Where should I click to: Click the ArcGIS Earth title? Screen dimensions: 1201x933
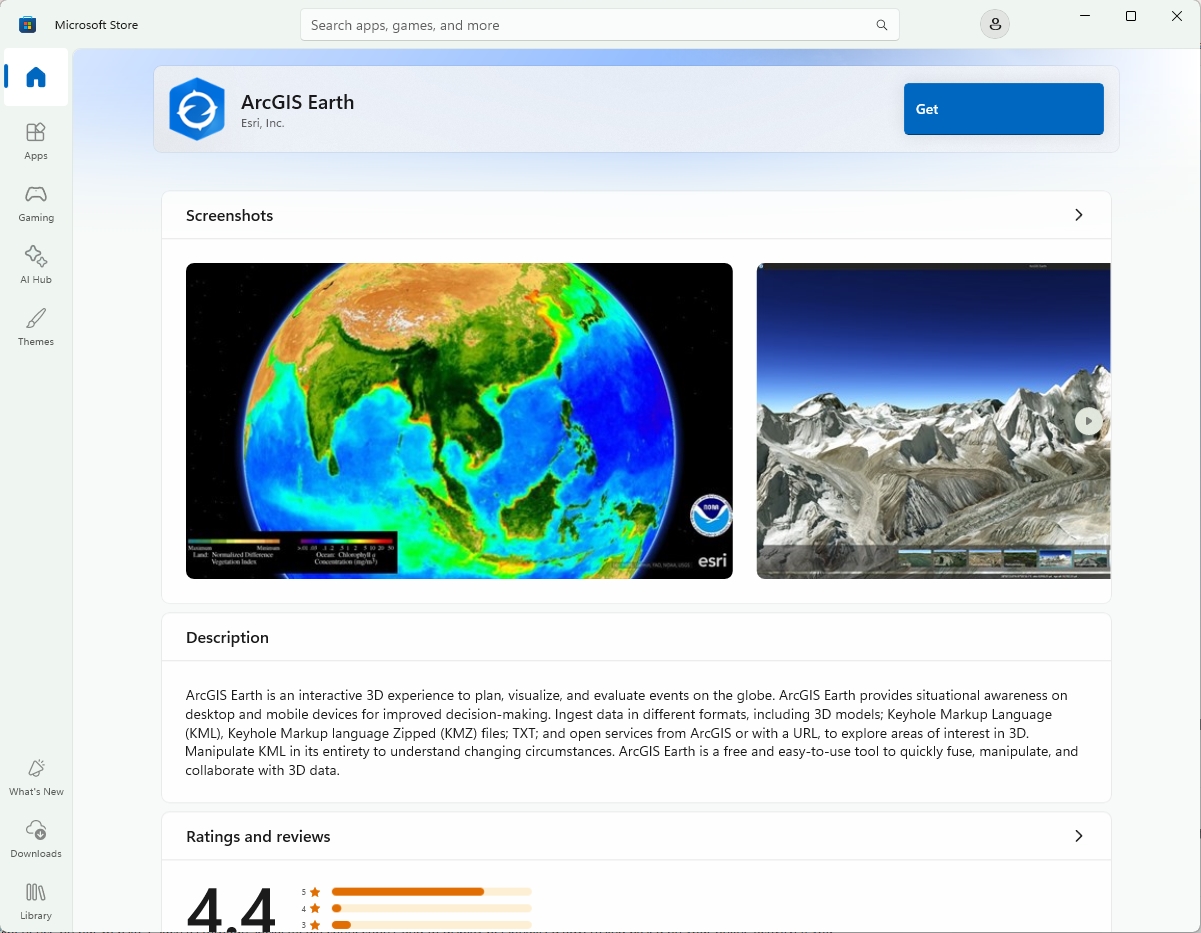297,102
